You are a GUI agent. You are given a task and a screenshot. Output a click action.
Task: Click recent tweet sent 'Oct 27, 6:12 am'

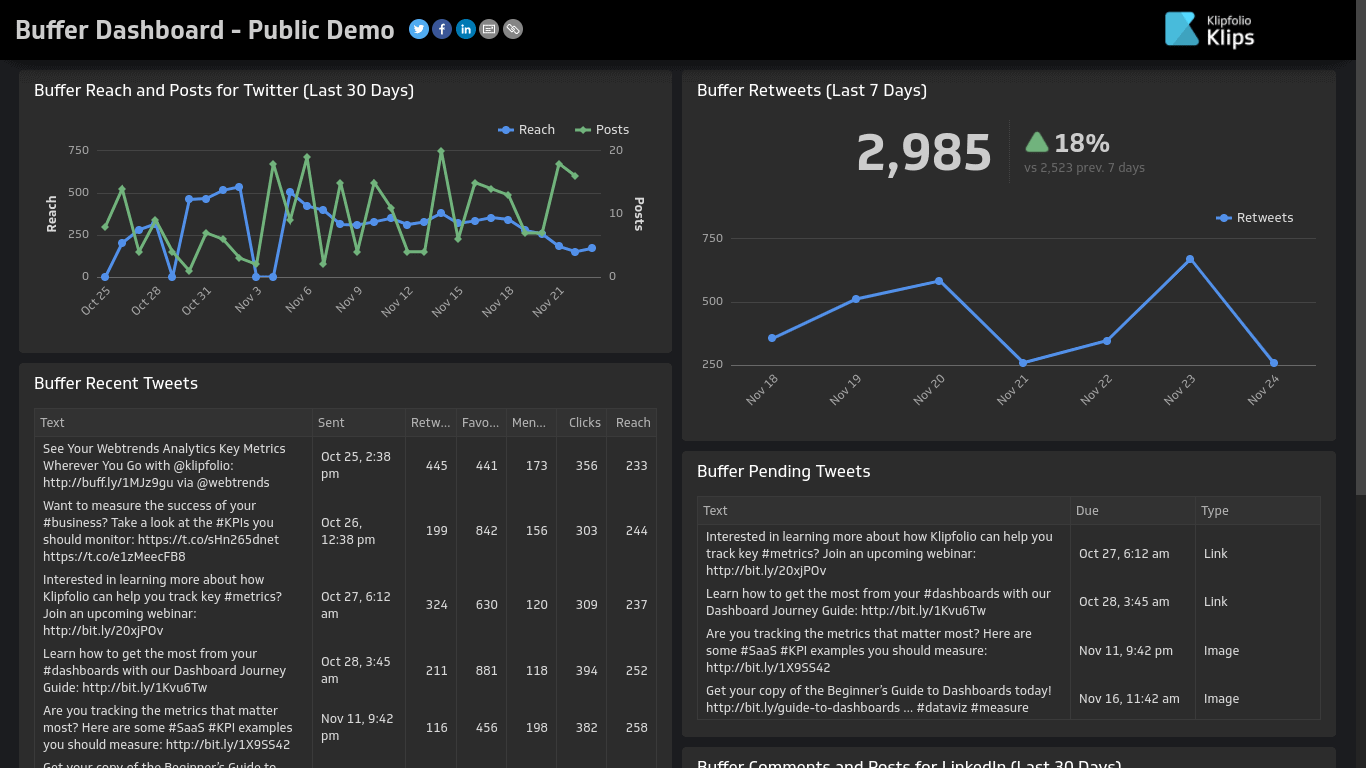pos(356,605)
